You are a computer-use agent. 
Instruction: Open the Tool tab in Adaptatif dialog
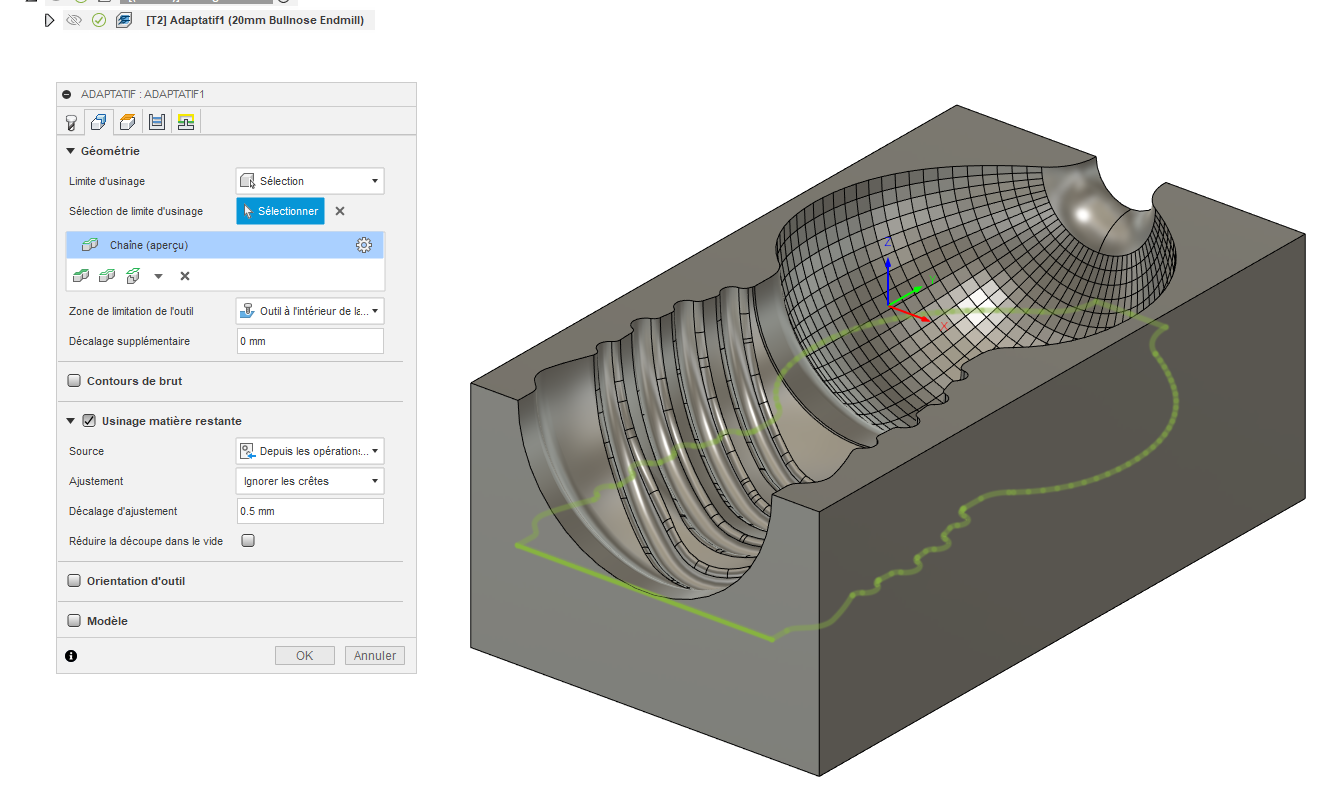pyautogui.click(x=71, y=122)
